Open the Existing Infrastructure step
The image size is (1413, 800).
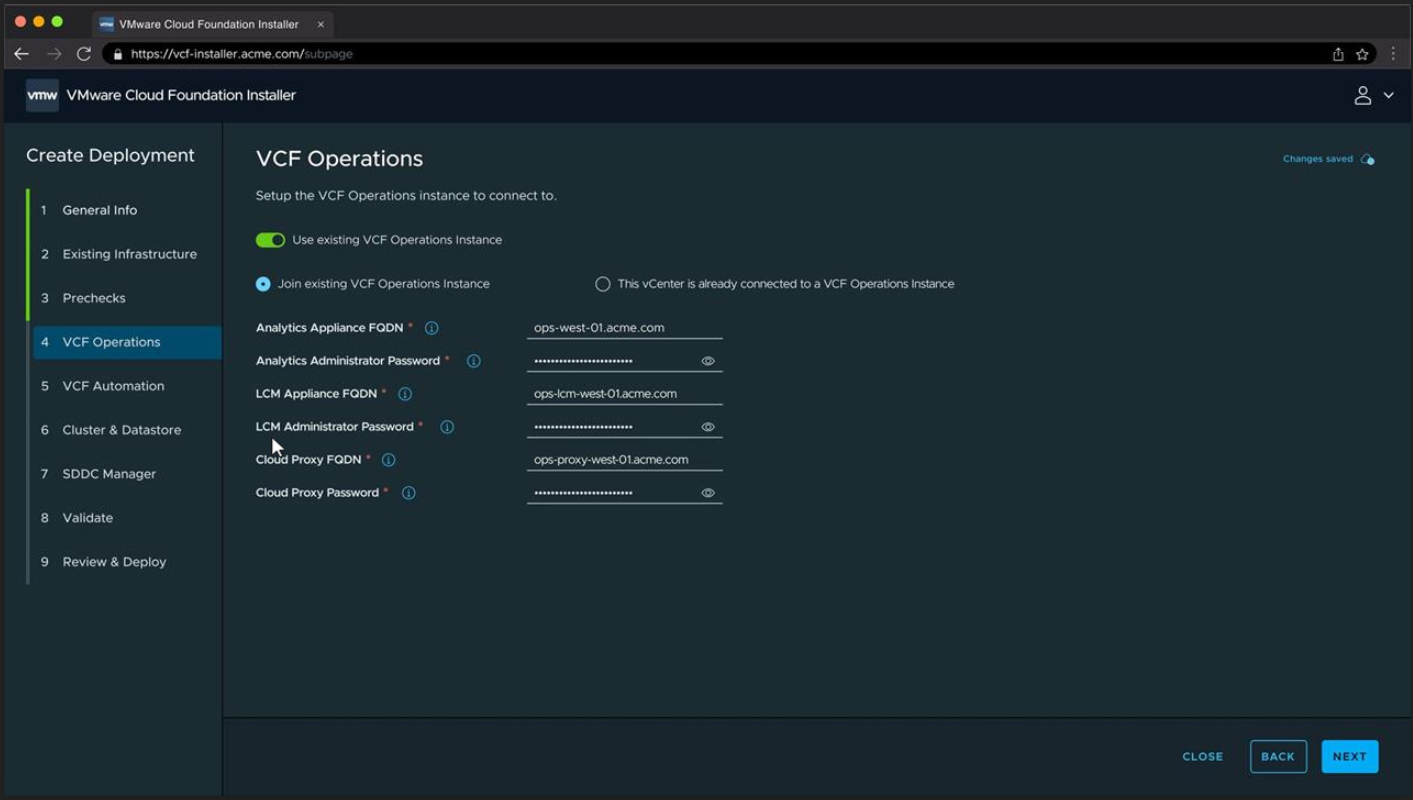(127, 254)
